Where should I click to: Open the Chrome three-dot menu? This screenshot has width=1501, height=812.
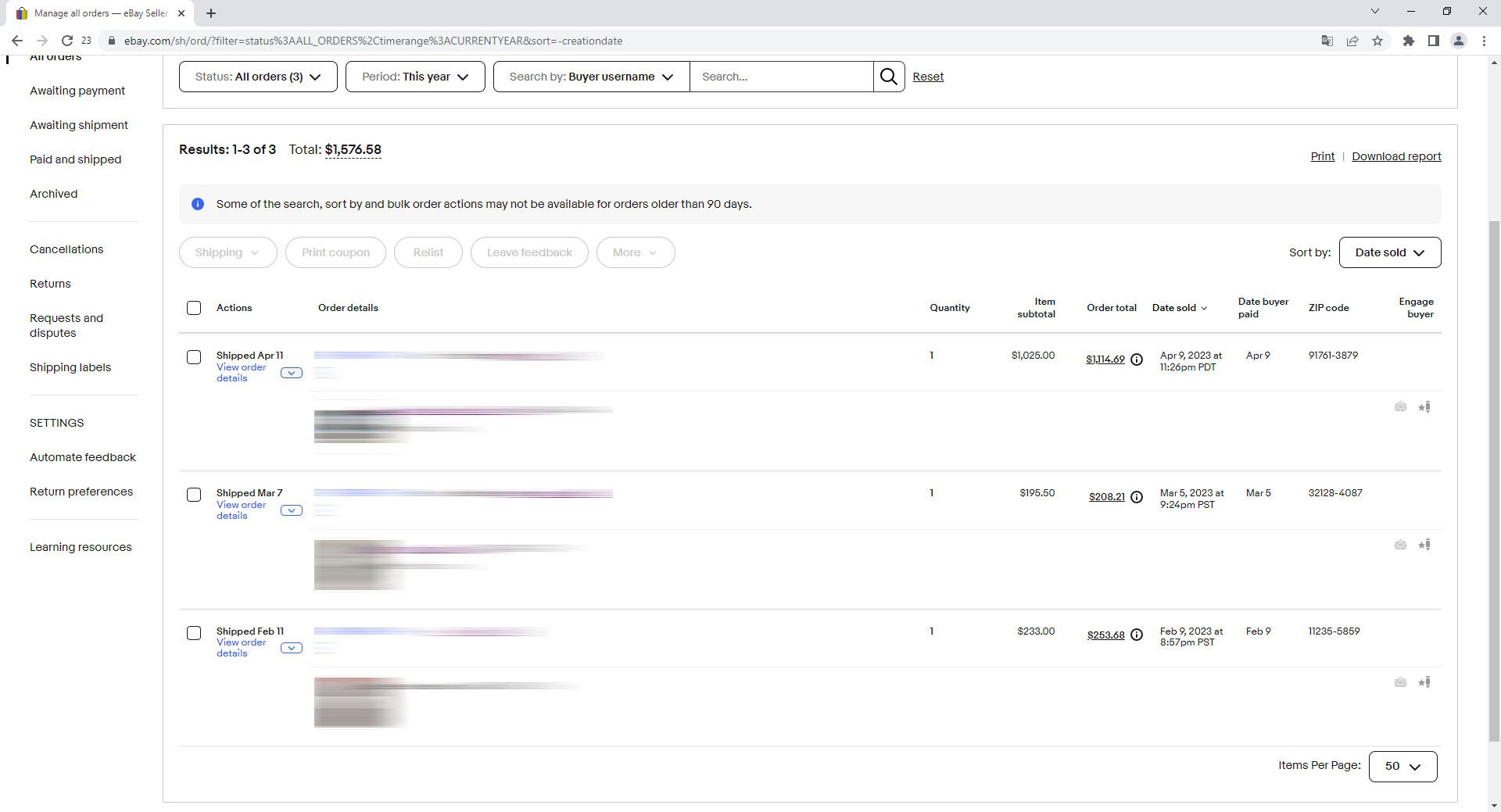tap(1484, 41)
